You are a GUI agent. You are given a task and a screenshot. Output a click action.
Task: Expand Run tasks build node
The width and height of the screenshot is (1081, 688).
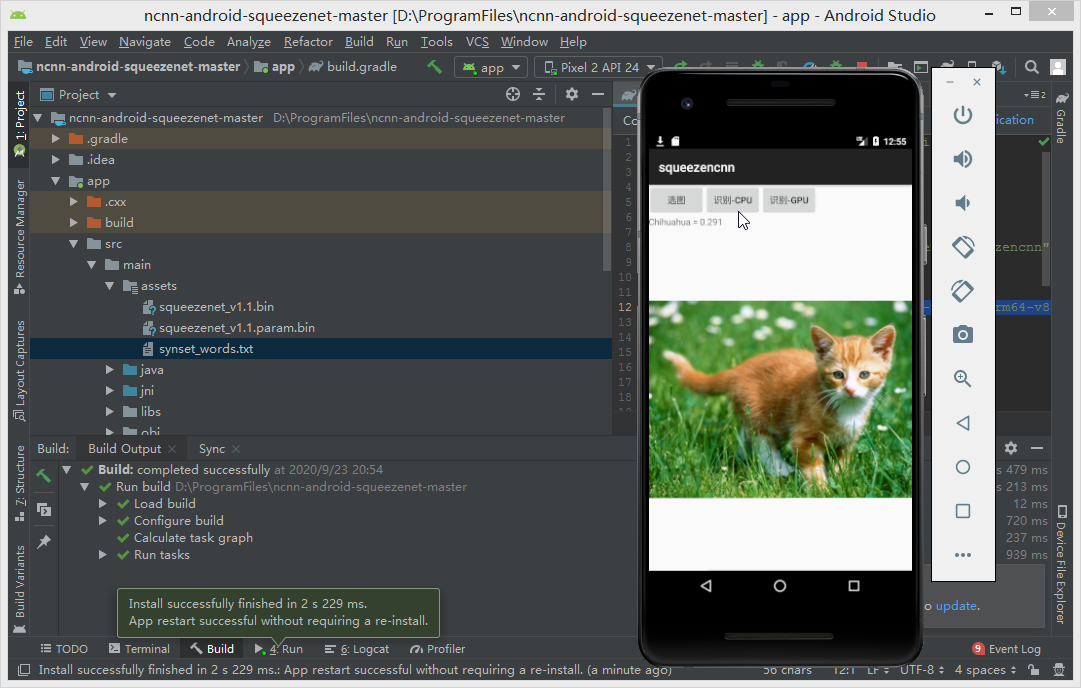(x=103, y=555)
